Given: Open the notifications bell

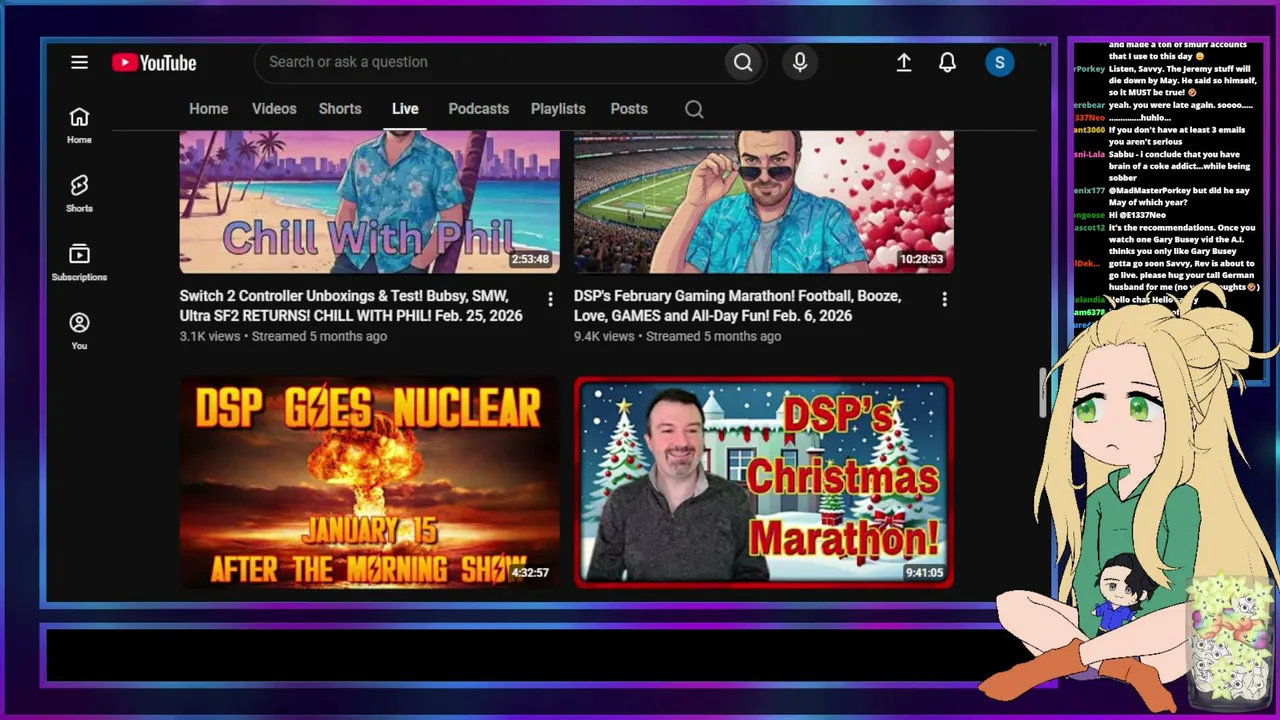Looking at the screenshot, I should tap(947, 62).
